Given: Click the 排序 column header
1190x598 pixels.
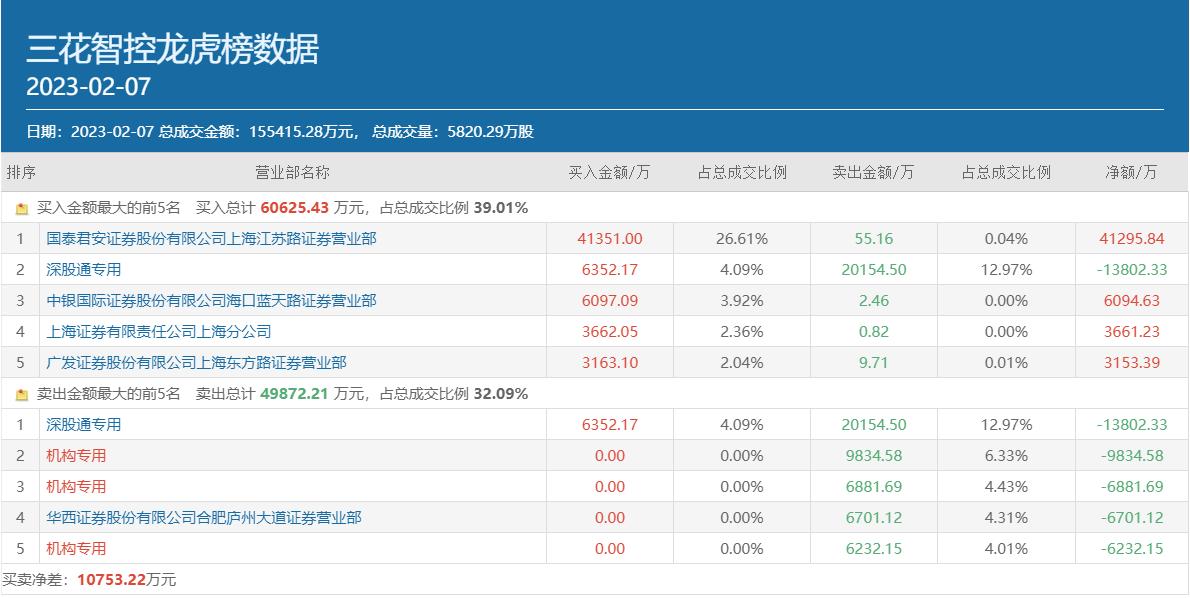Looking at the screenshot, I should (x=21, y=172).
